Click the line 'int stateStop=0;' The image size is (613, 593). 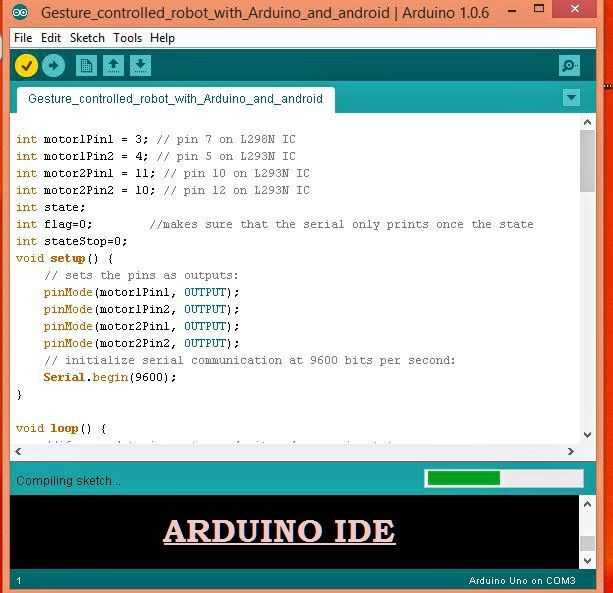coord(72,241)
